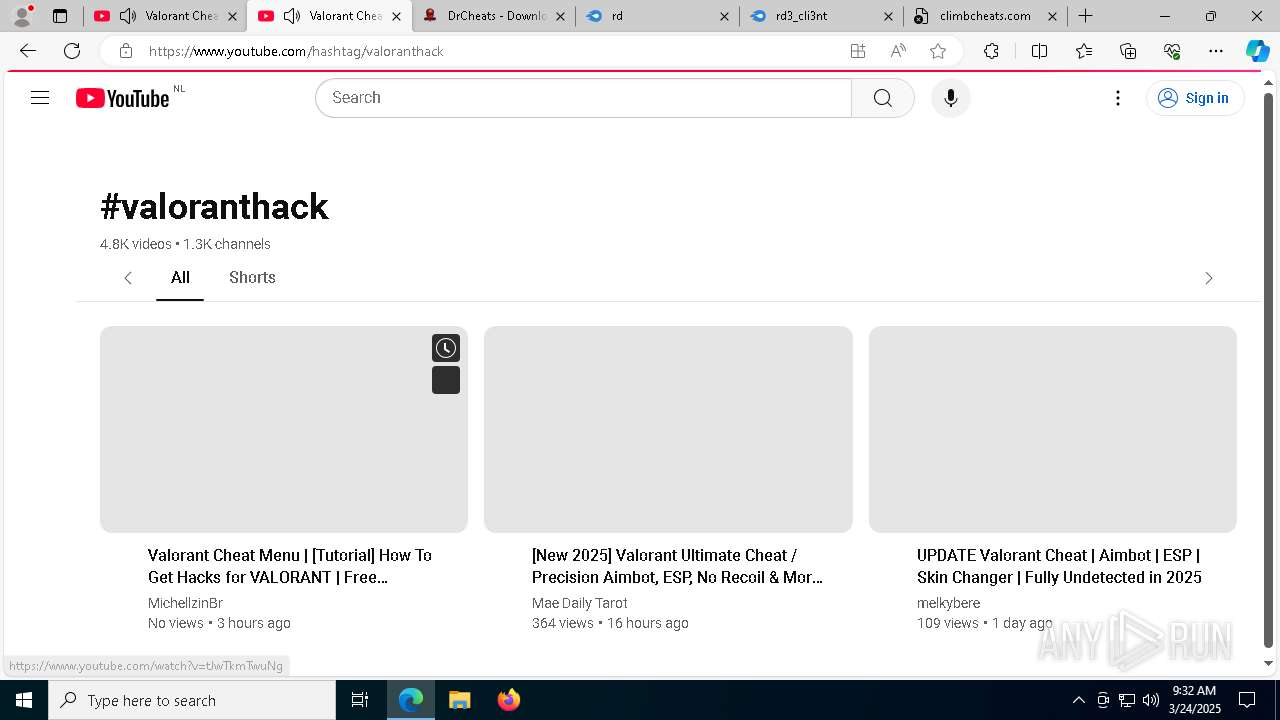Viewport: 1280px width, 720px height.
Task: Go back with browser back arrow
Action: click(x=28, y=51)
